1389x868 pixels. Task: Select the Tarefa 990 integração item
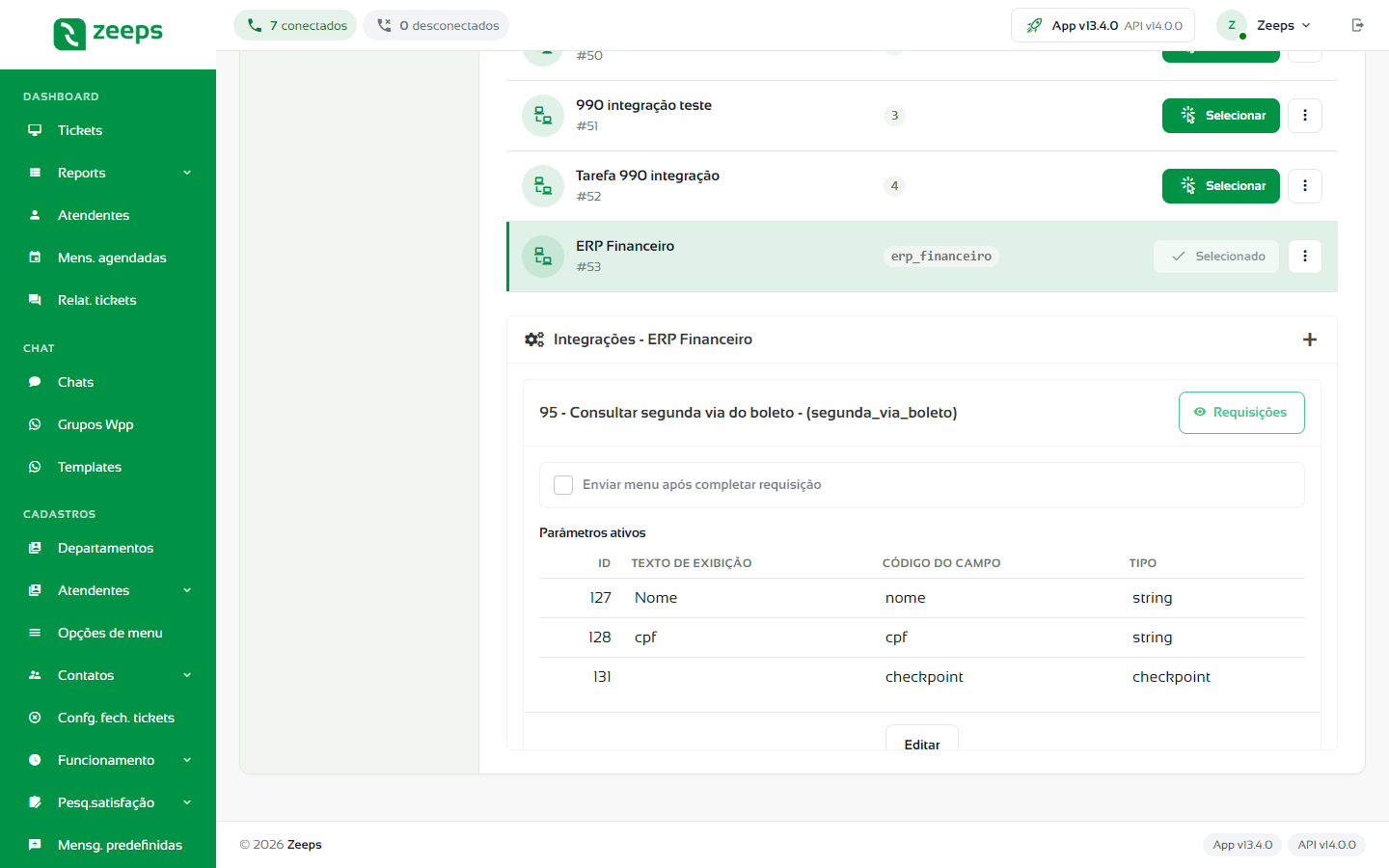point(1221,186)
